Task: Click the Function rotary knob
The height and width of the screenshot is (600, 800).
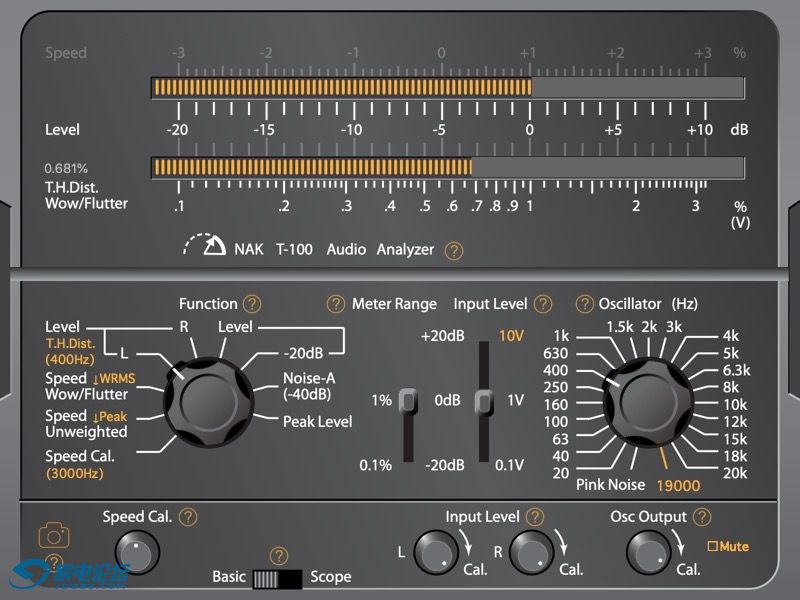Action: [x=209, y=402]
